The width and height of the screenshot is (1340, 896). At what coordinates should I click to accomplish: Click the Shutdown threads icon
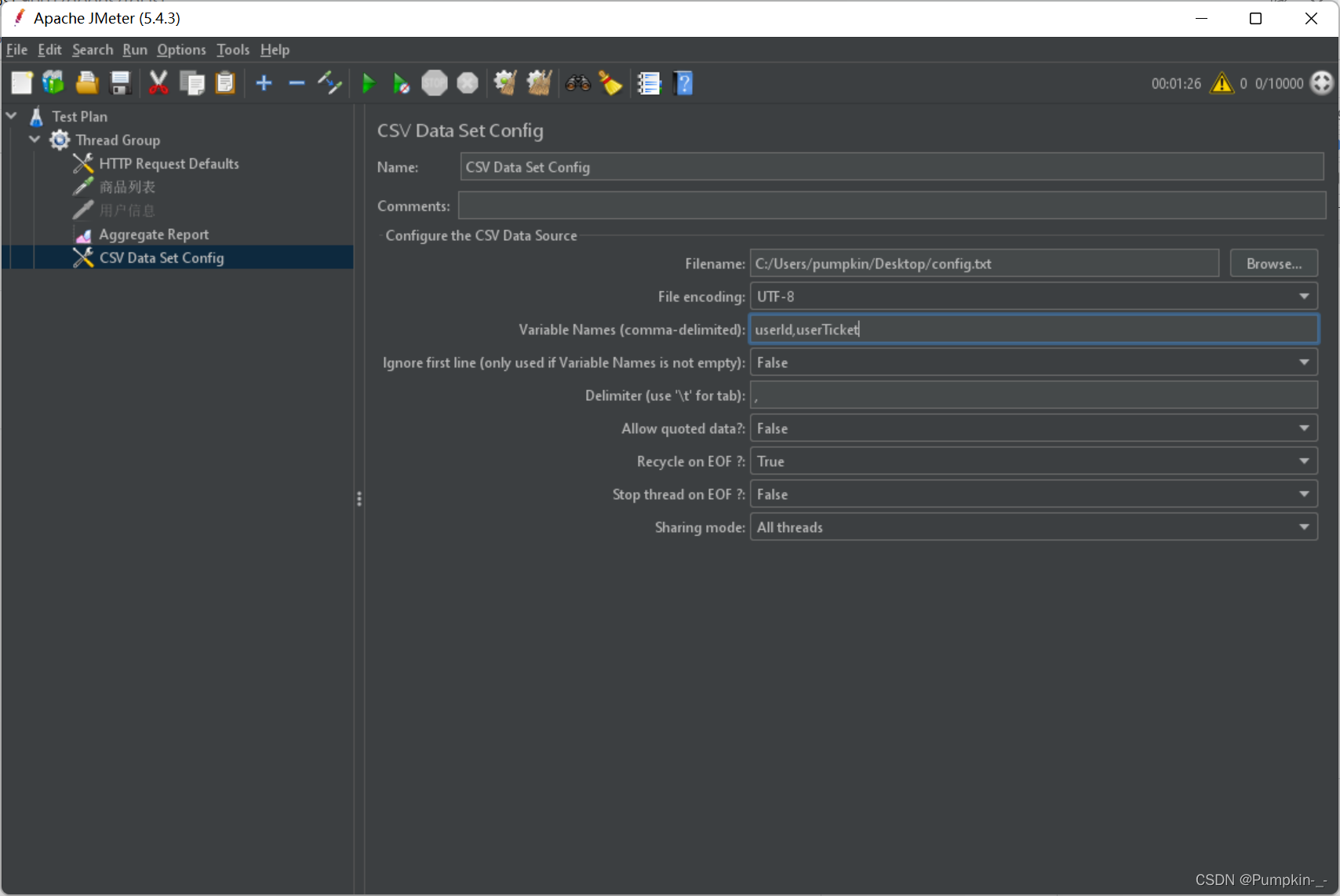click(468, 83)
